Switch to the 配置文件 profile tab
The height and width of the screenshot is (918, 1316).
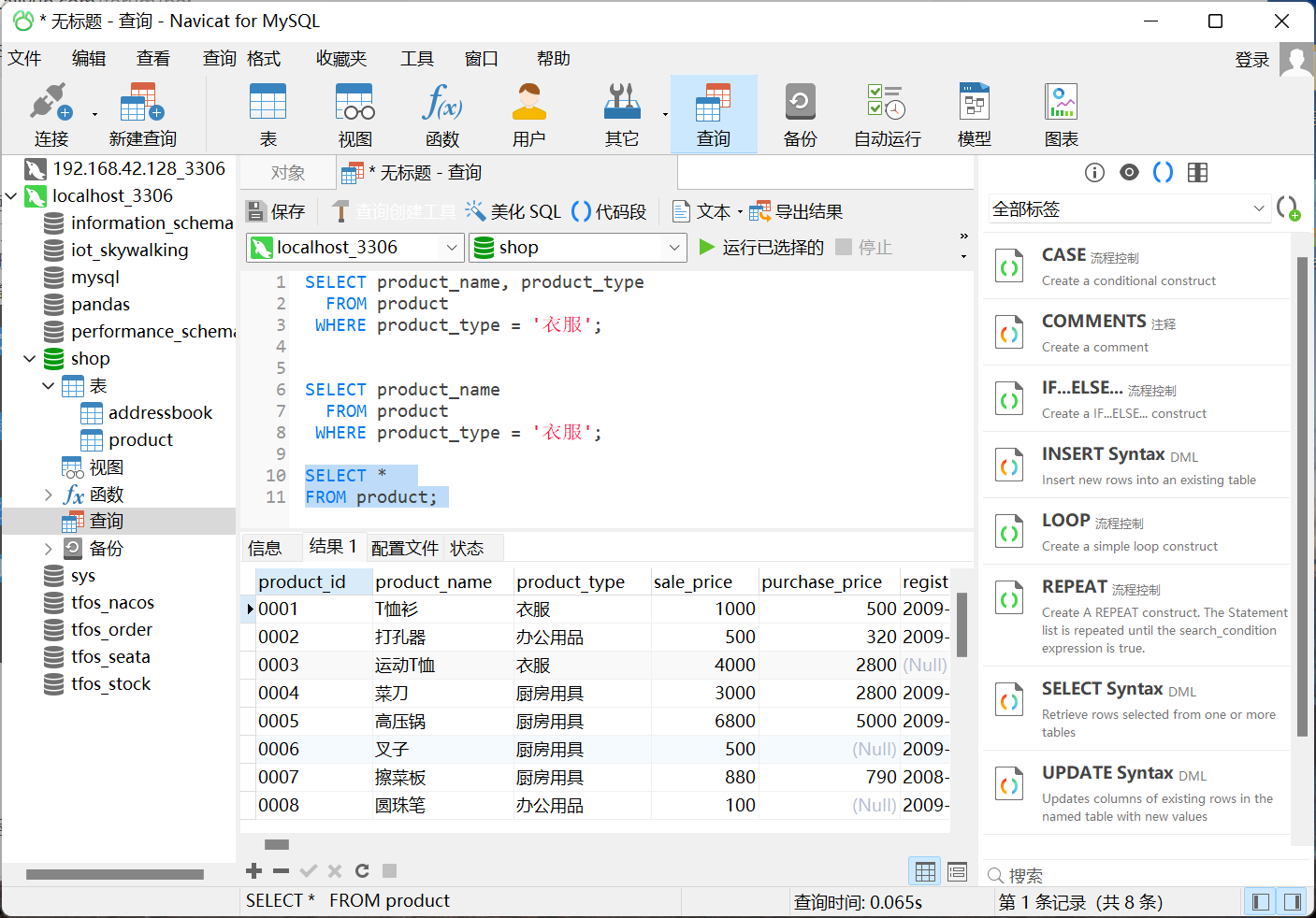pyautogui.click(x=405, y=548)
